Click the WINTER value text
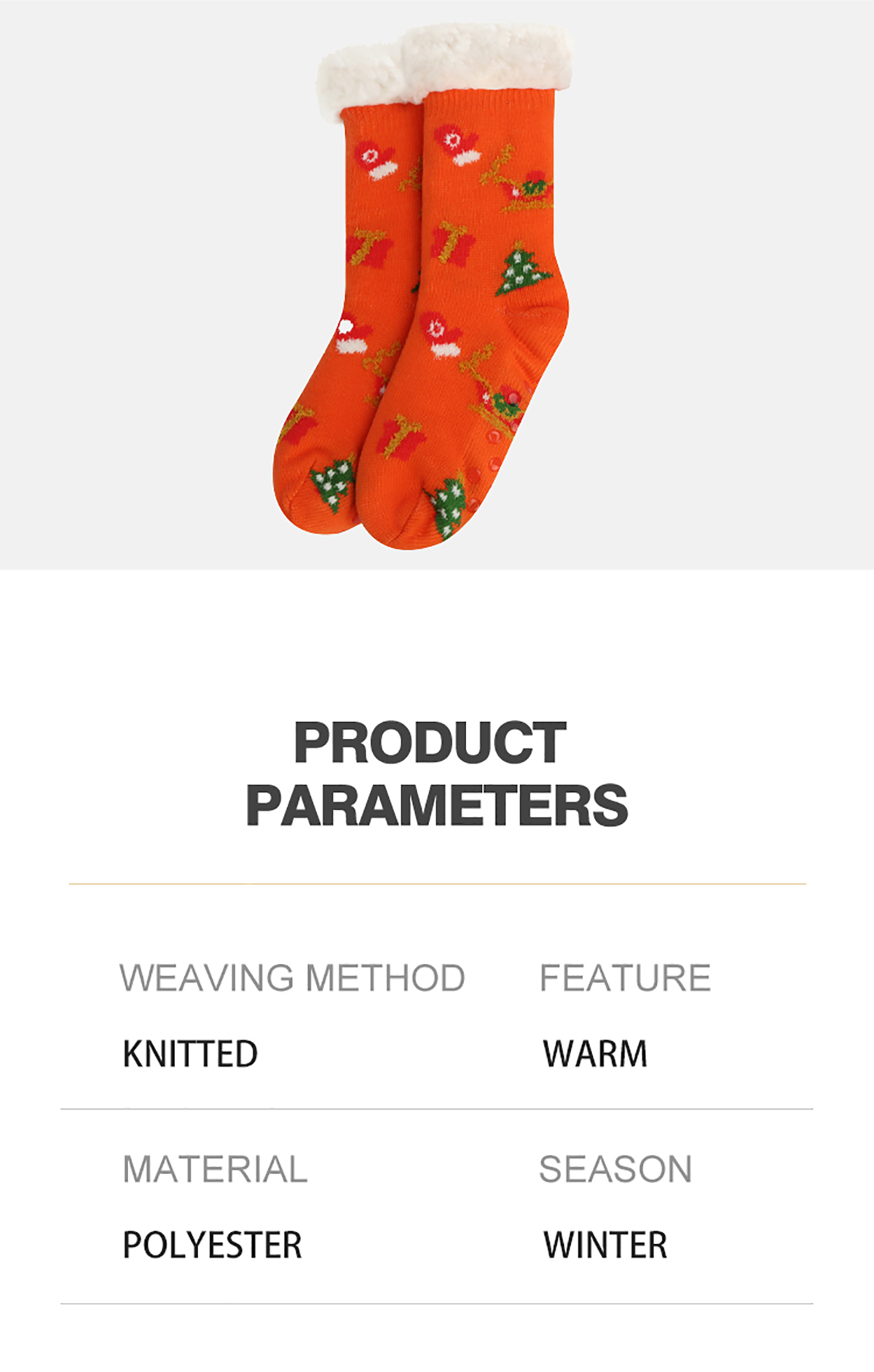The image size is (874, 1372). (x=605, y=1245)
